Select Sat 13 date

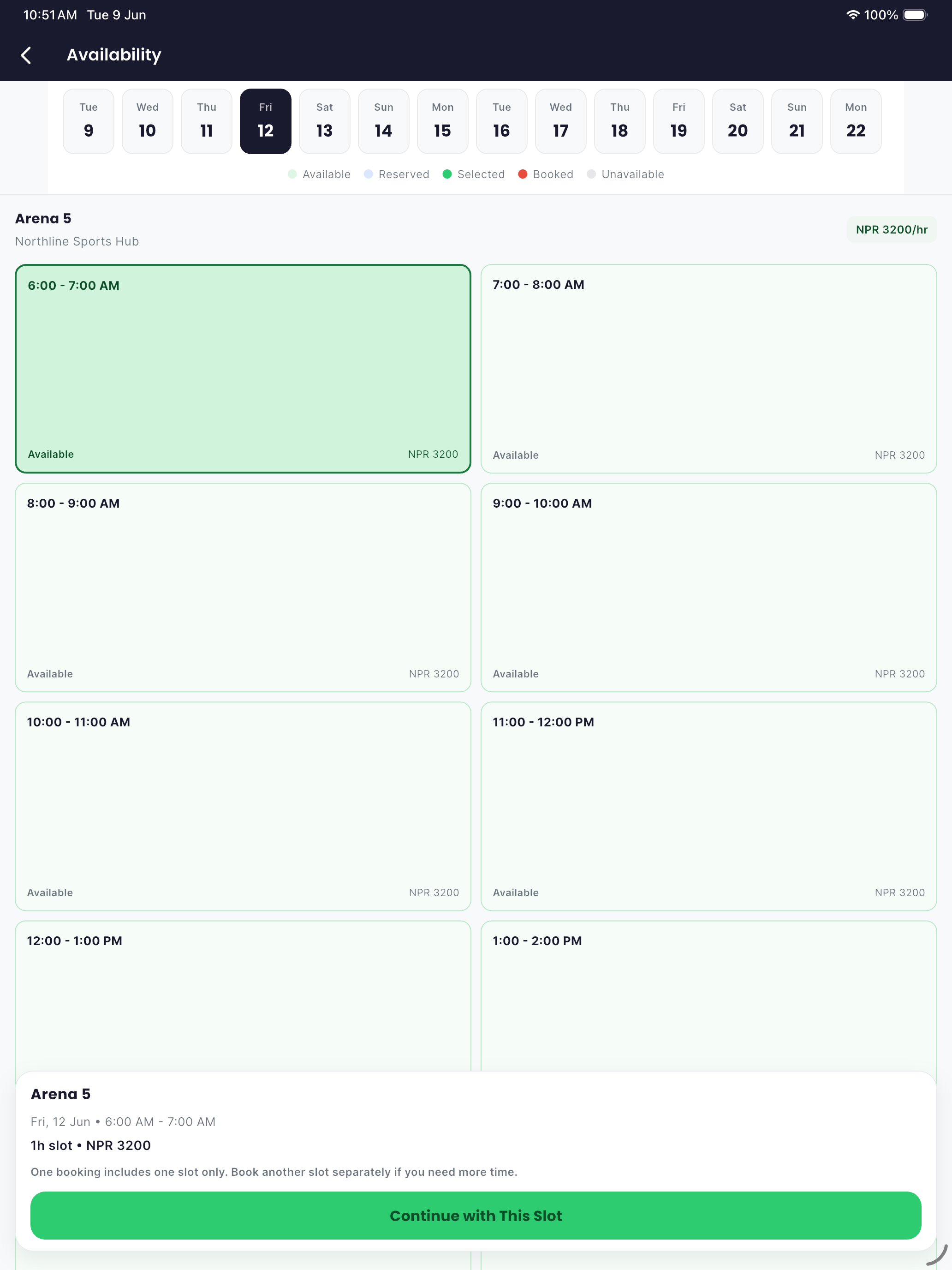(x=325, y=121)
